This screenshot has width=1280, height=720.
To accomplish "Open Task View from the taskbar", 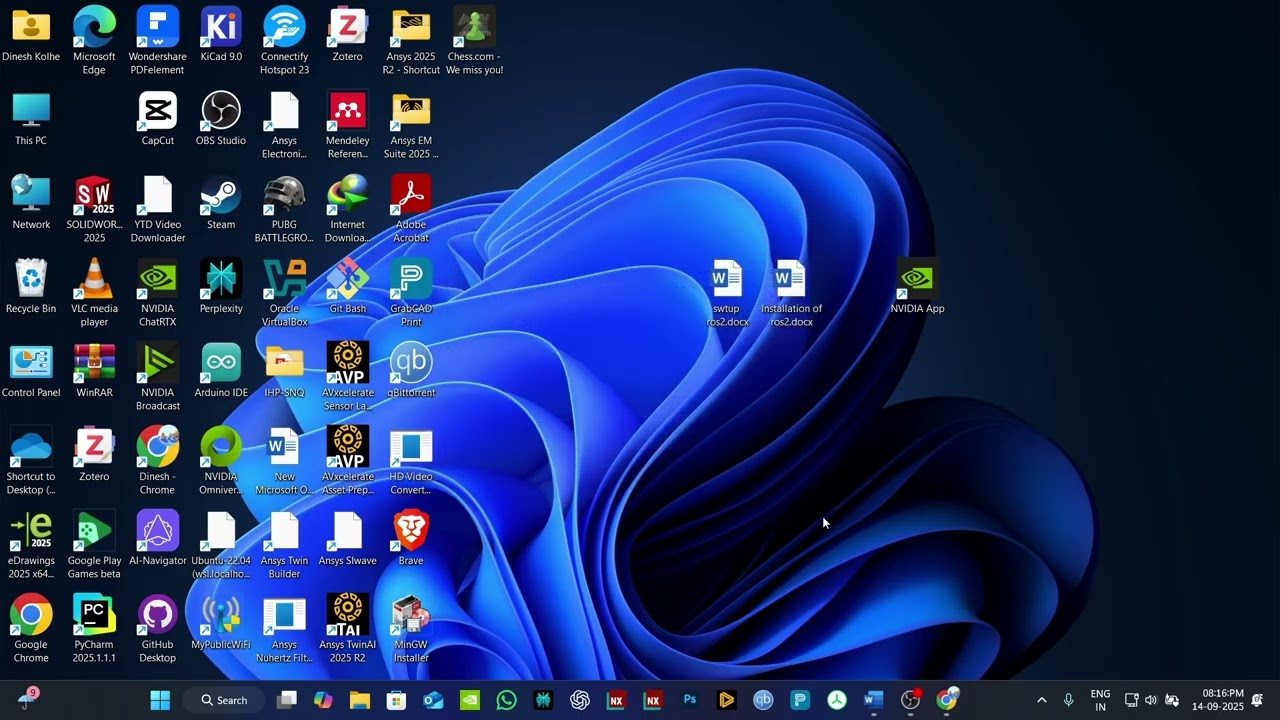I will coord(287,700).
